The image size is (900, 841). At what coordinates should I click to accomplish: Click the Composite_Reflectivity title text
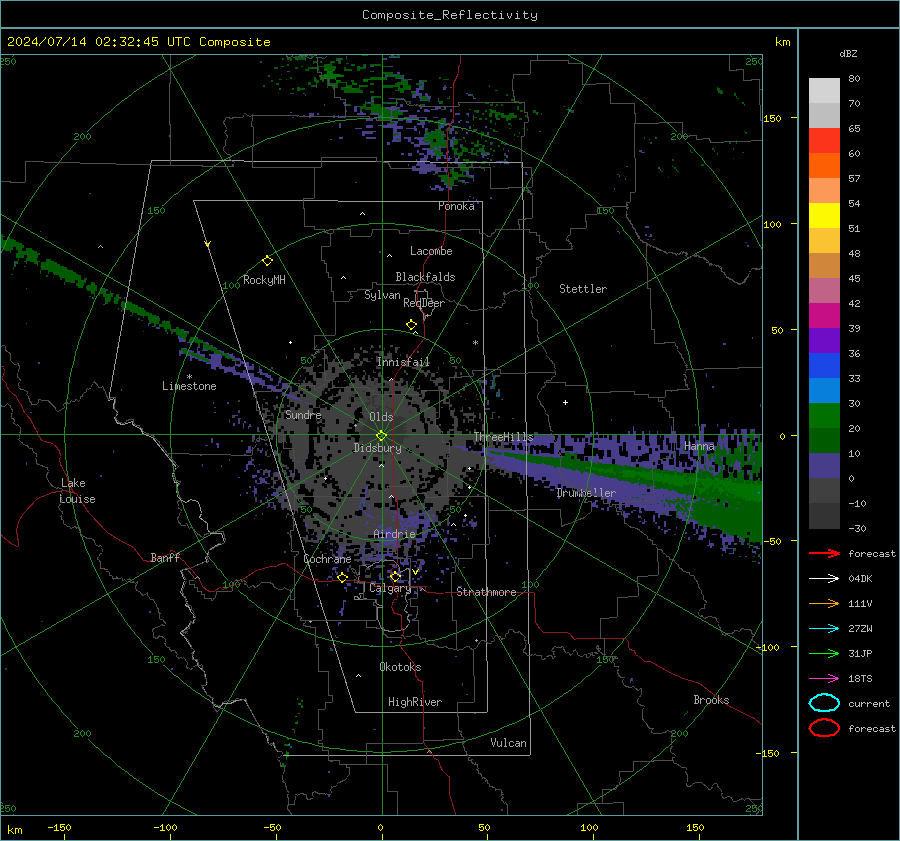[449, 15]
